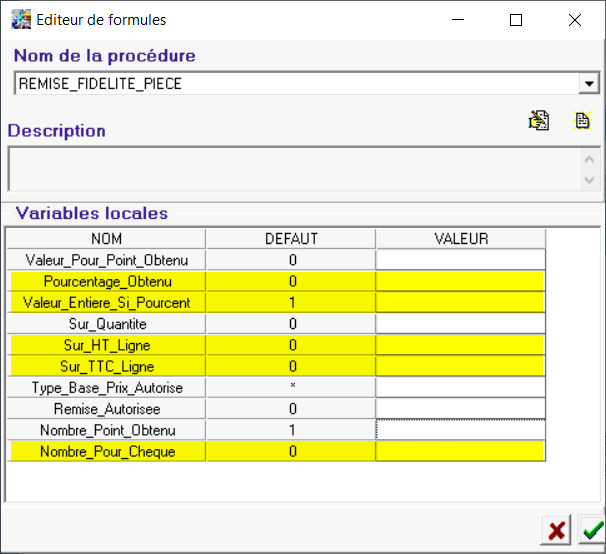Click the edit procedure icon (hand with pencil)
Screen dimensions: 606x554
[539, 121]
